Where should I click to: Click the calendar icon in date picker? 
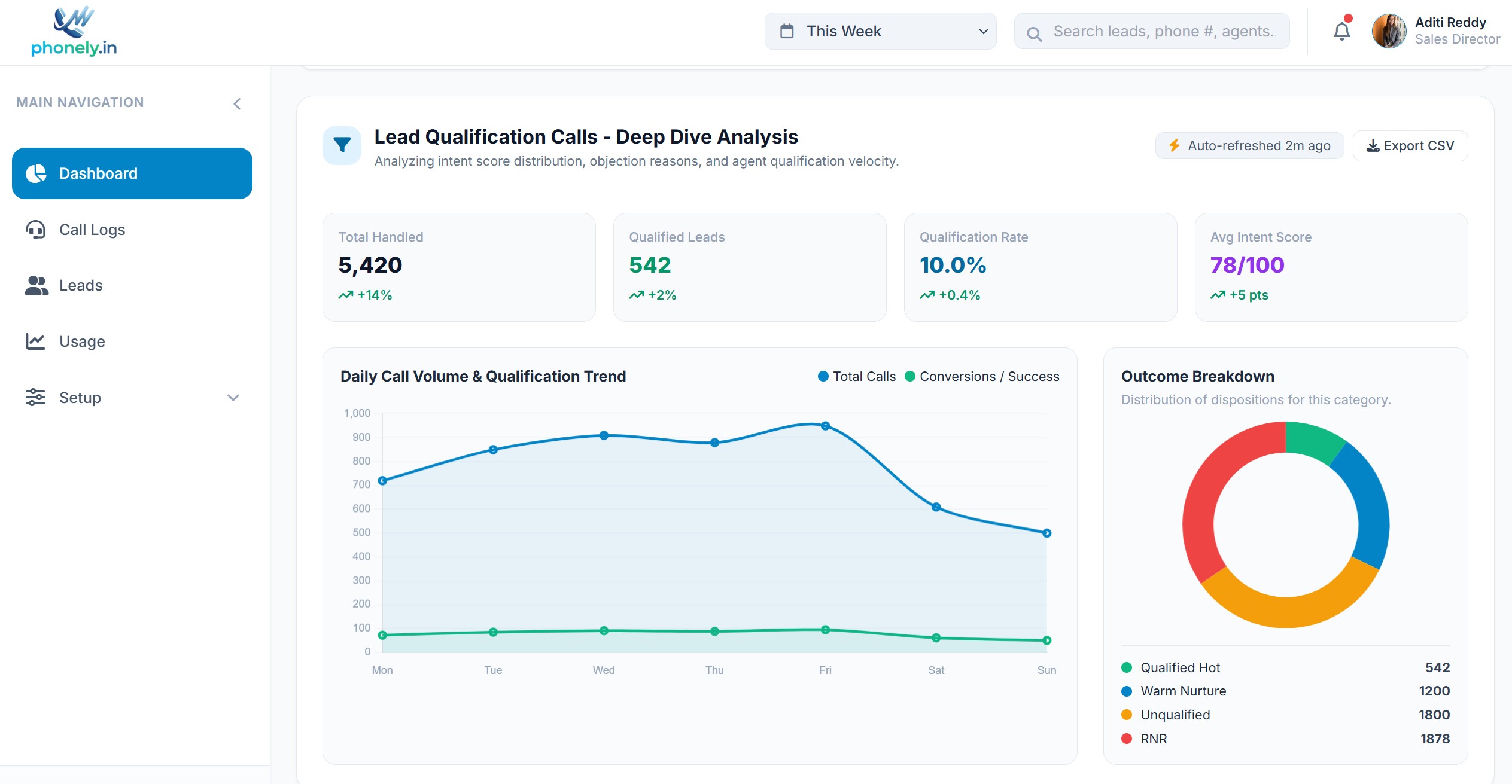787,31
